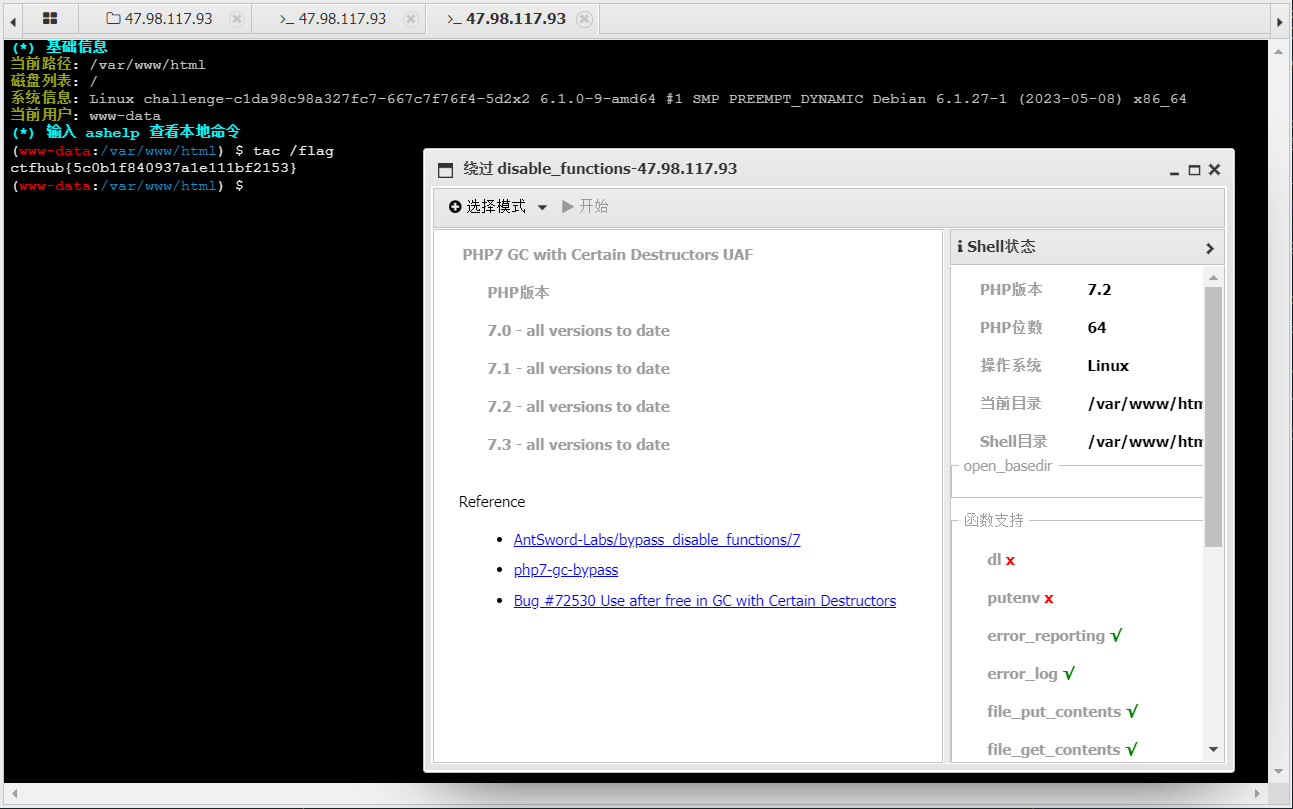
Task: Click the 开始 start button
Action: 585,206
